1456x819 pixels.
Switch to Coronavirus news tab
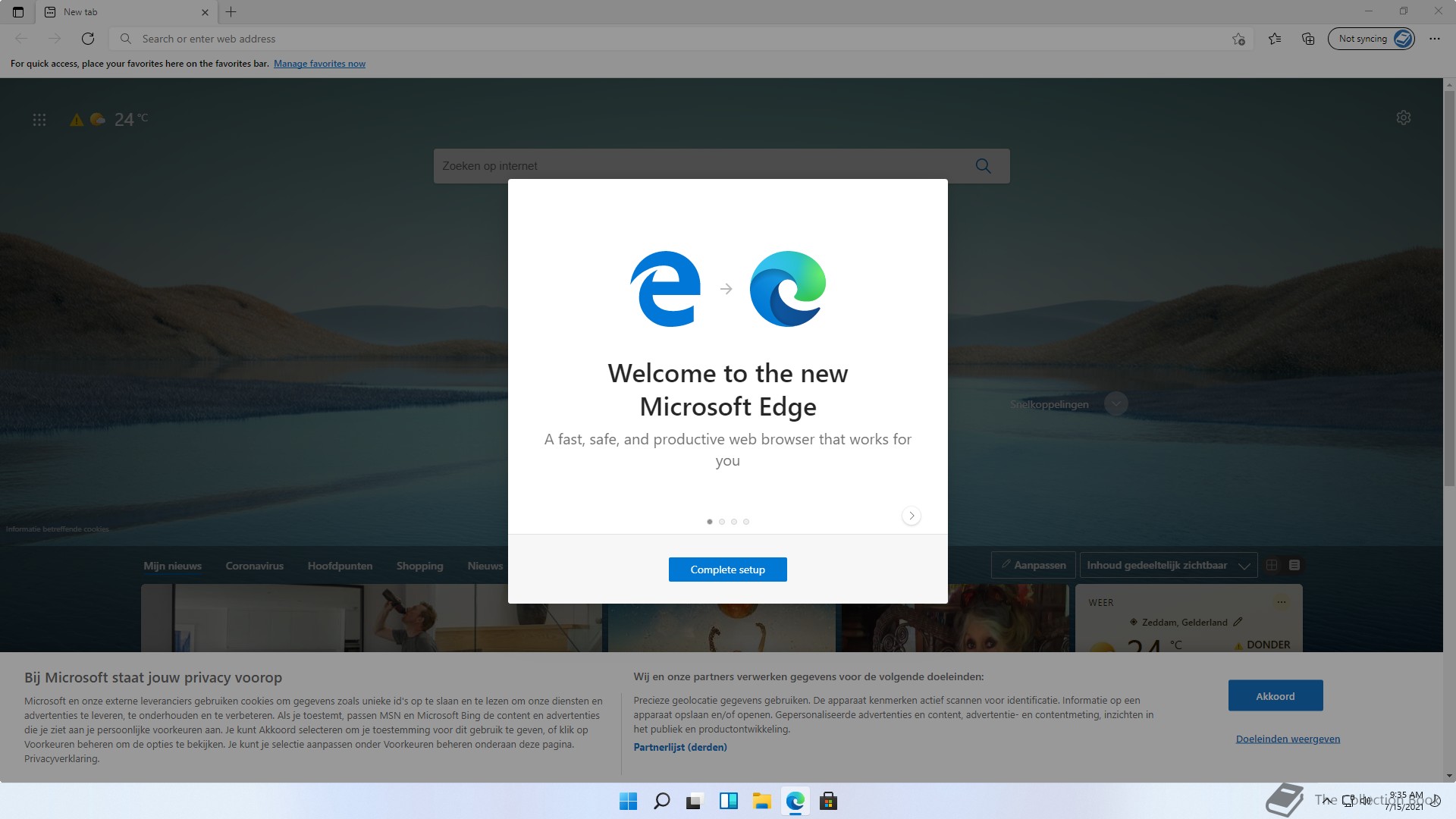pos(255,566)
